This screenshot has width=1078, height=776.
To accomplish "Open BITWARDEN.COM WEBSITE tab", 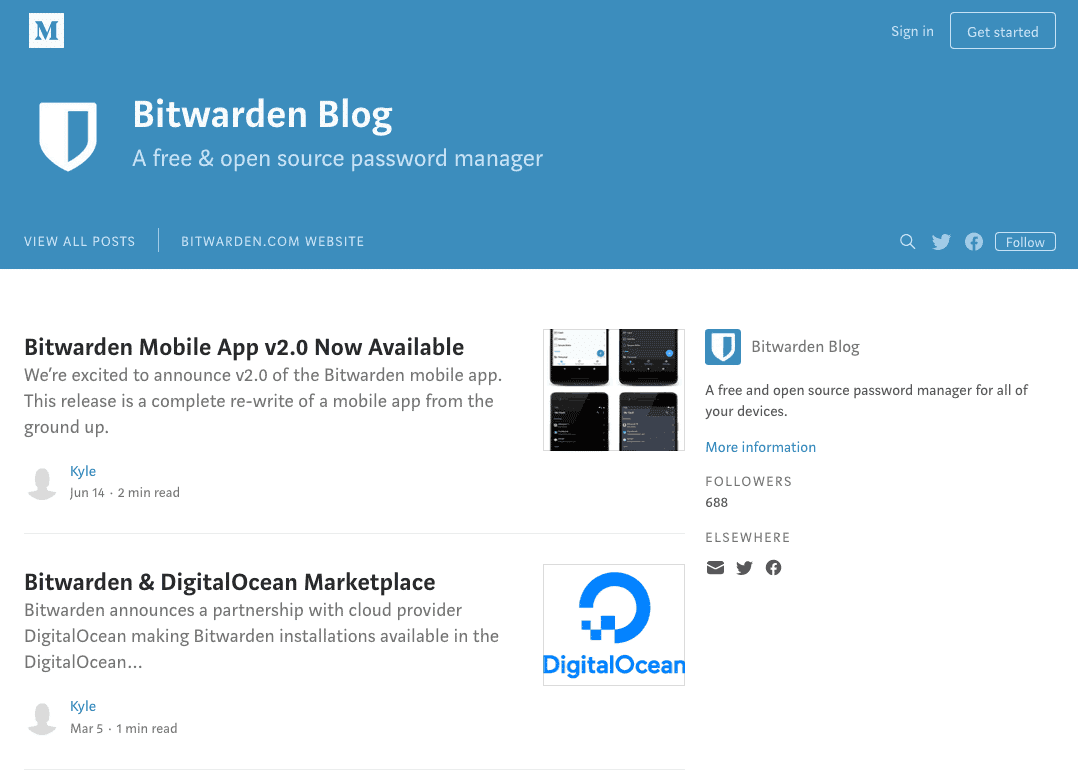I will [x=272, y=241].
